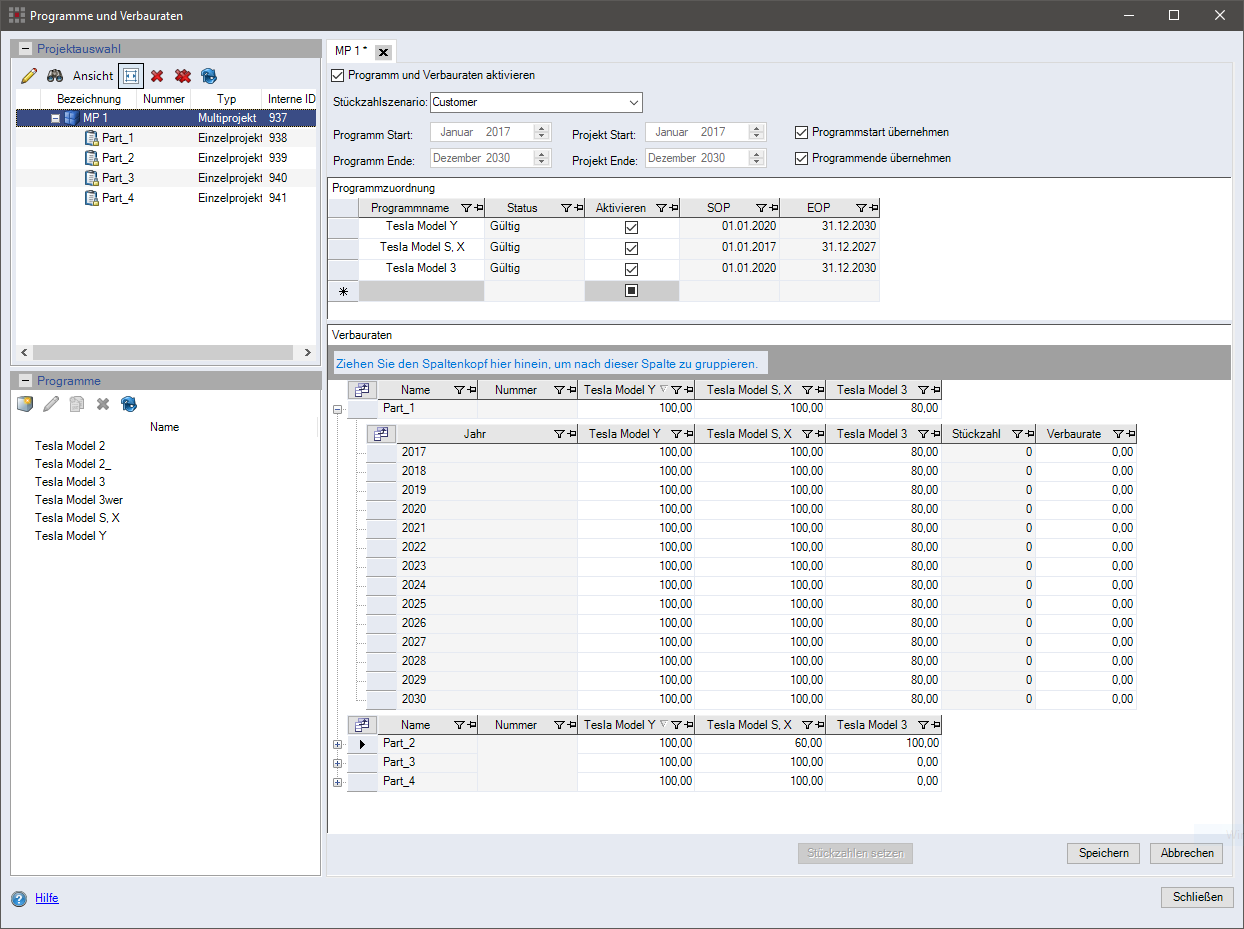Expand the Part_4 row in Verbauraten
The image size is (1244, 929).
338,782
